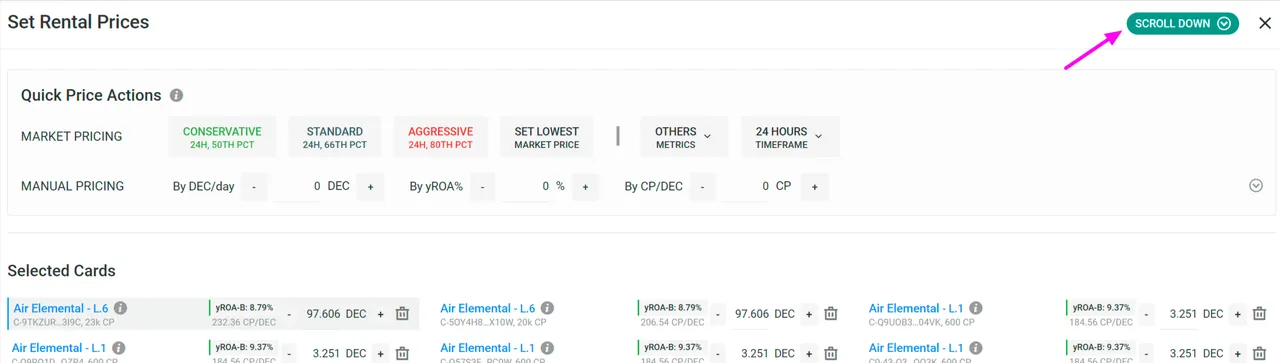Image resolution: width=1280 pixels, height=363 pixels.
Task: Apply Standard 24H 66th PCT pricing
Action: point(335,137)
